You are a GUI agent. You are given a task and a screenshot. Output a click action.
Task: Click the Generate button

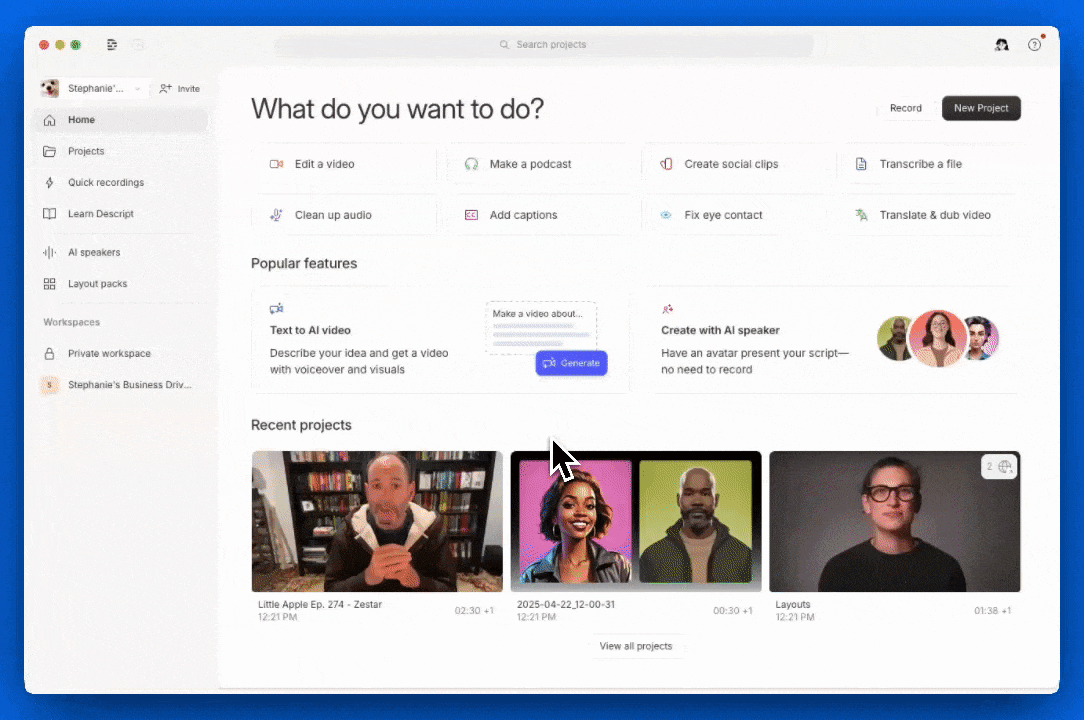571,363
